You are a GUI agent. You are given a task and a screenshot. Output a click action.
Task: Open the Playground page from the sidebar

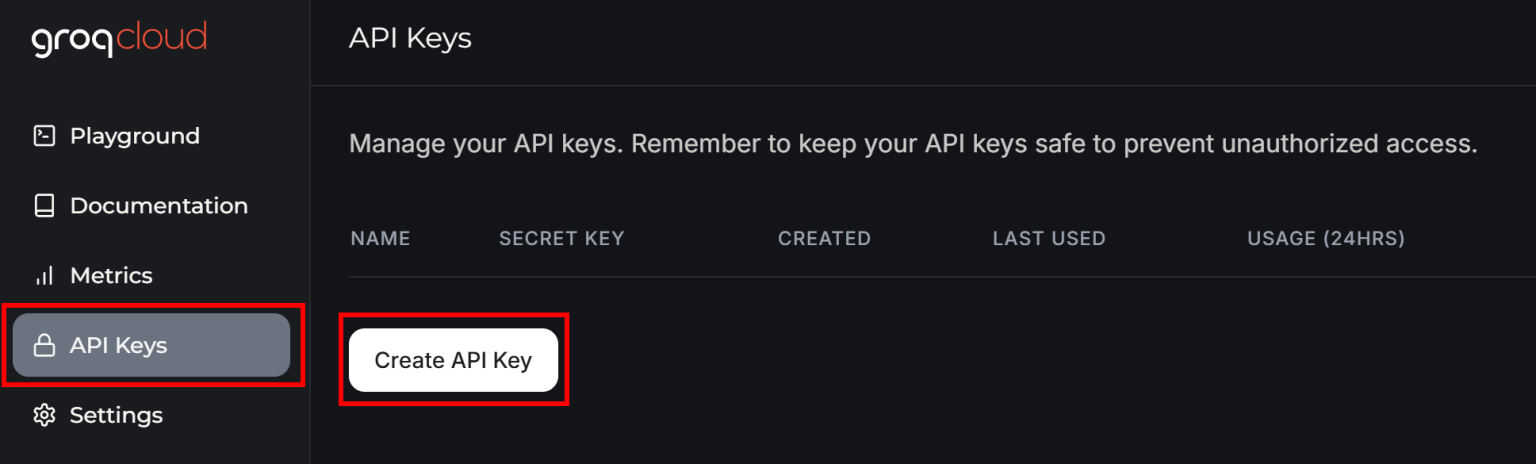pos(134,136)
